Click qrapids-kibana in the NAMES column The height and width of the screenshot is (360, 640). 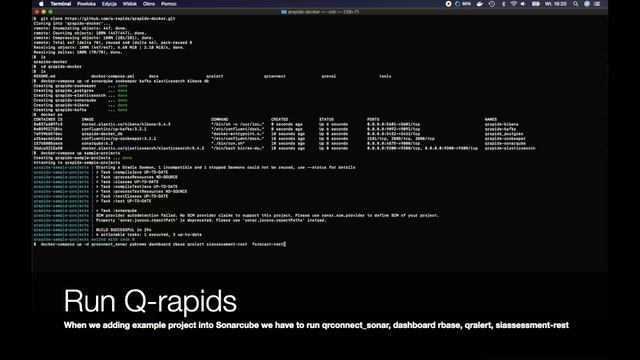click(x=502, y=124)
